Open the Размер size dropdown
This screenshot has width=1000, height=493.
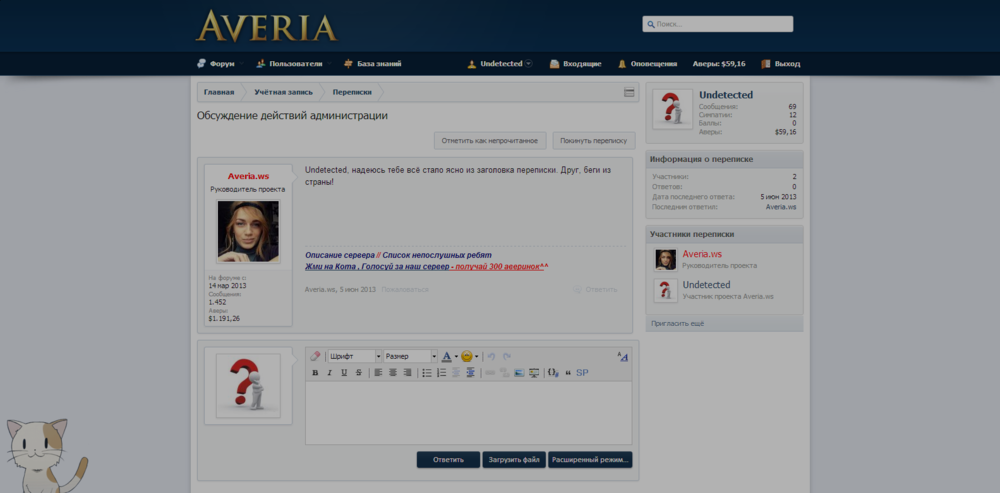(410, 356)
